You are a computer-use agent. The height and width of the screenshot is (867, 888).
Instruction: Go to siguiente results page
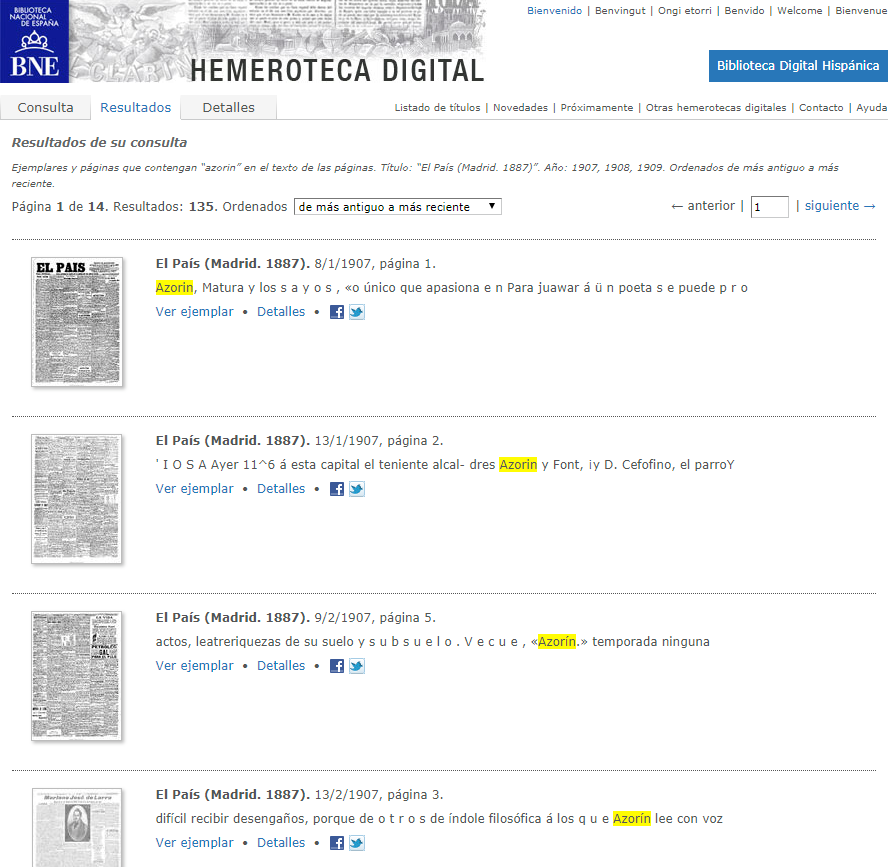[x=840, y=206]
